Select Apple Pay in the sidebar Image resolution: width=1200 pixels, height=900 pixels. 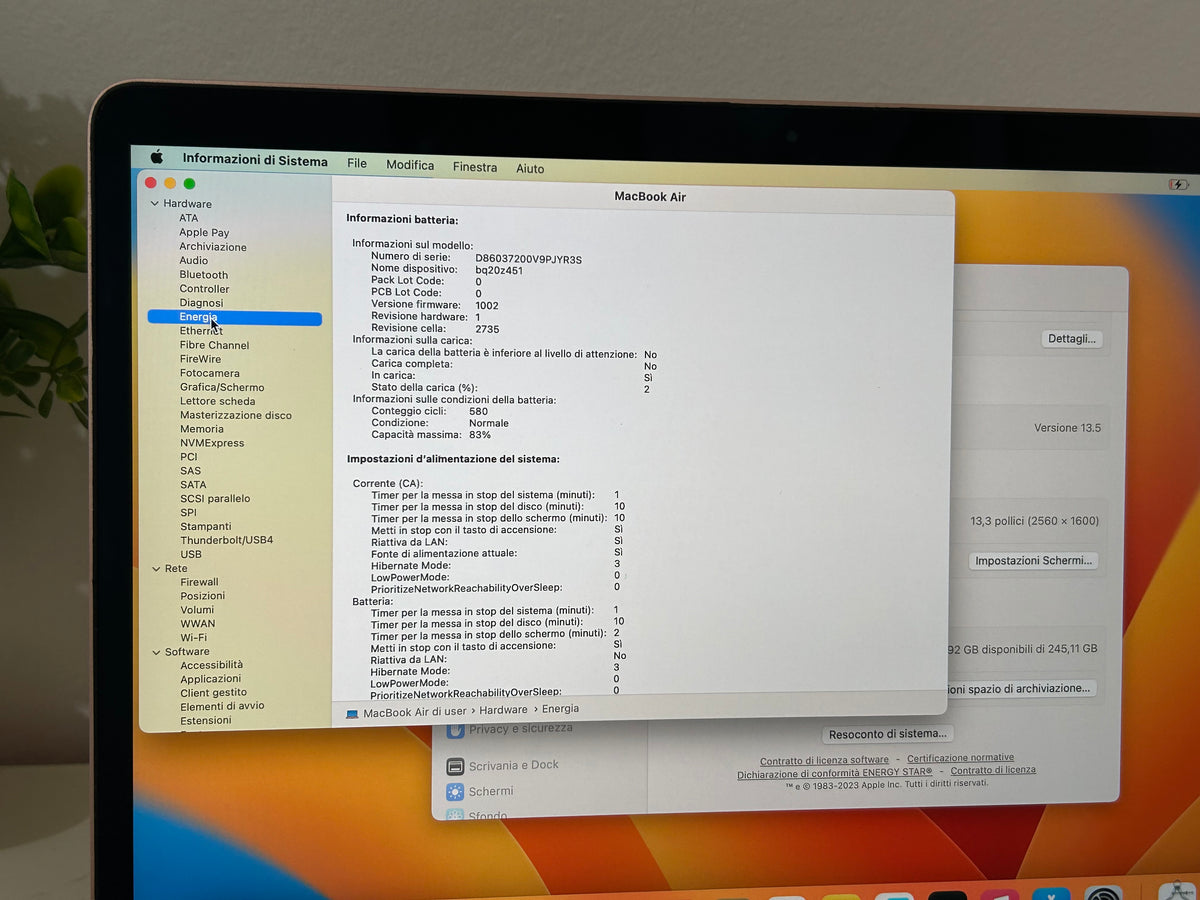(x=204, y=233)
